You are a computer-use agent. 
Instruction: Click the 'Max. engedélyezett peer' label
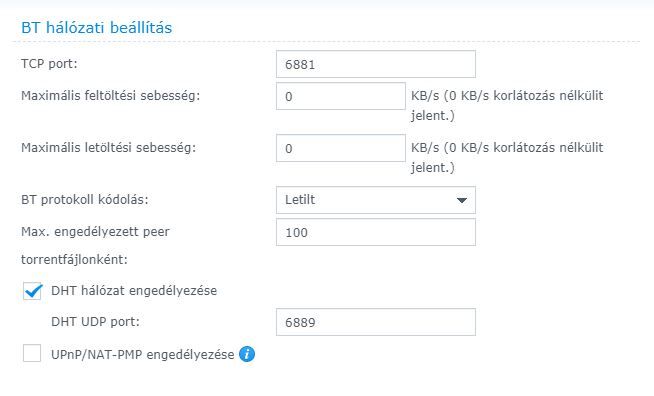pyautogui.click(x=95, y=232)
